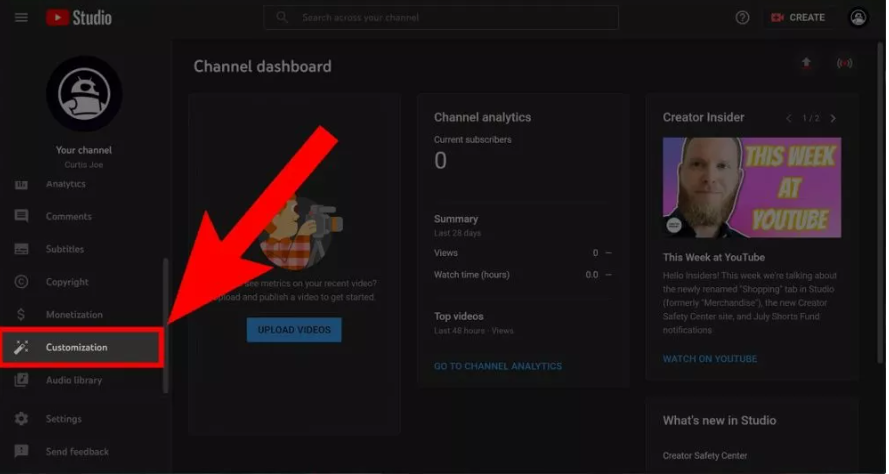Click the Customization magic wand icon

(21, 348)
